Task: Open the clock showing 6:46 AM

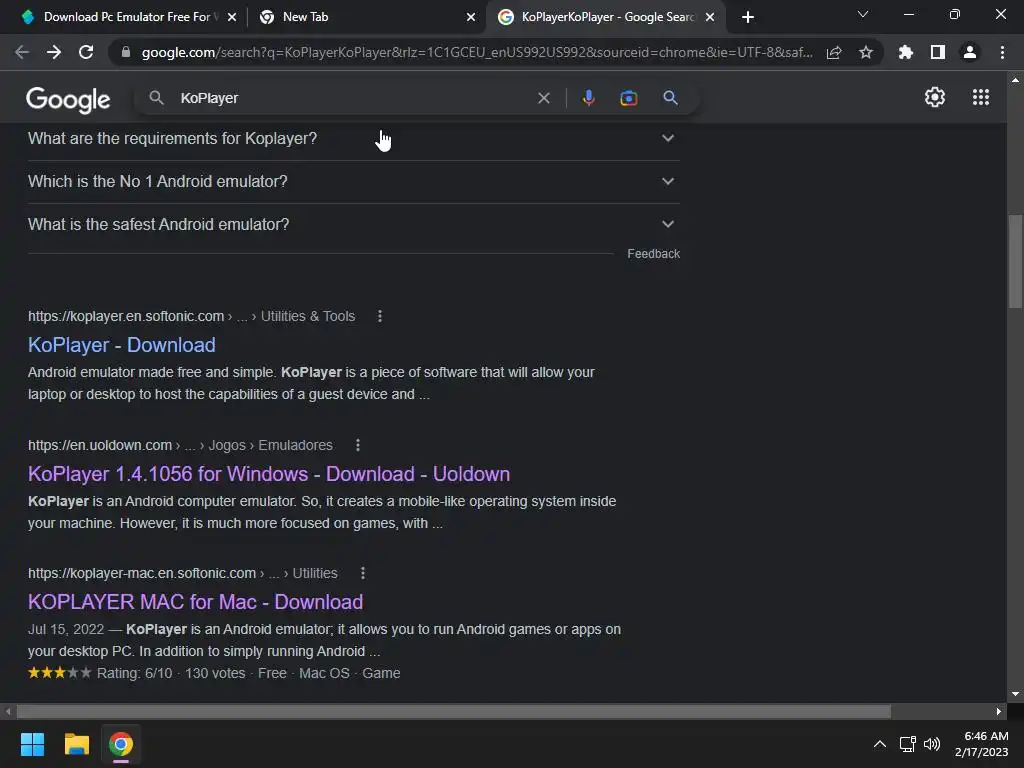Action: click(x=982, y=744)
